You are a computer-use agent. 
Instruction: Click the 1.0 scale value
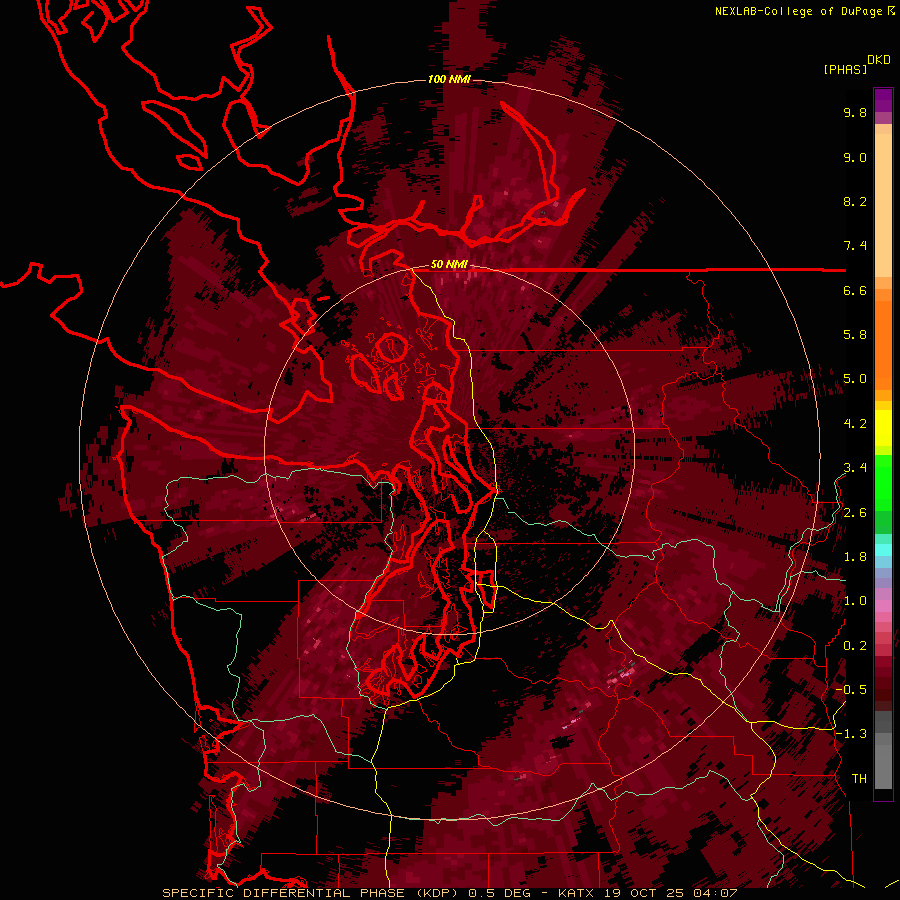(x=855, y=602)
